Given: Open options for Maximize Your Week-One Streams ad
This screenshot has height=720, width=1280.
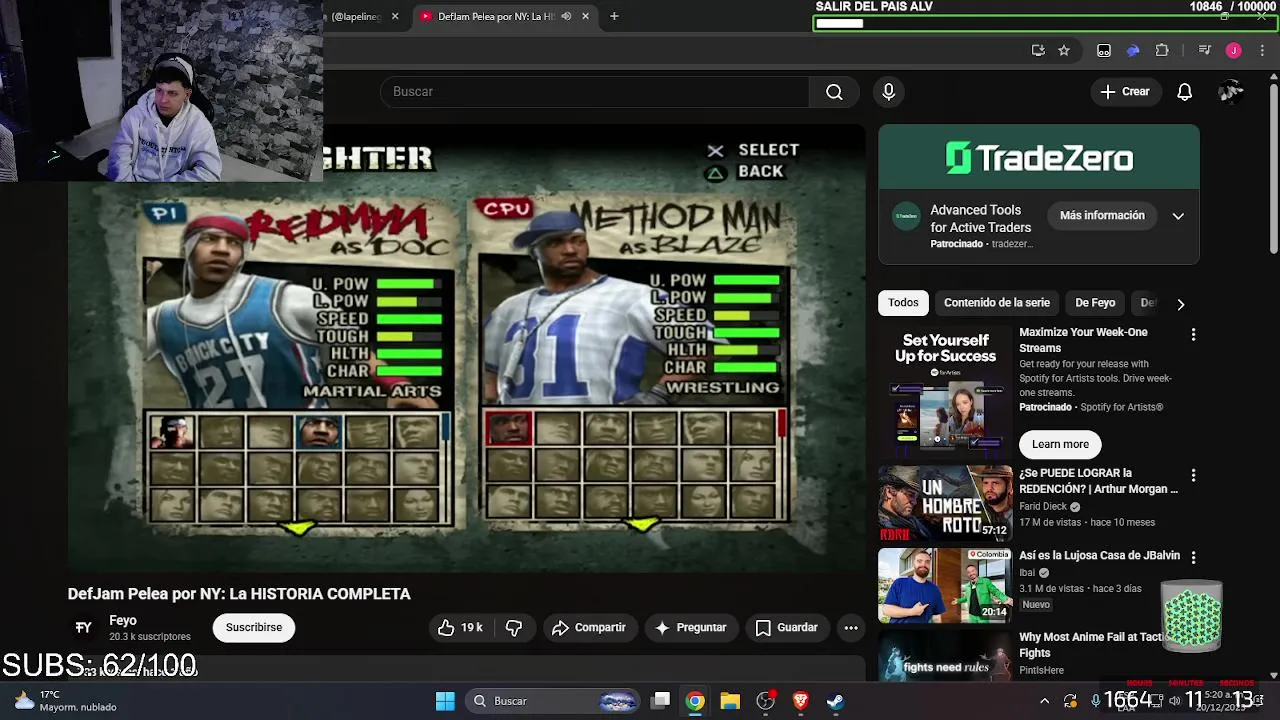Looking at the screenshot, I should 1193,335.
